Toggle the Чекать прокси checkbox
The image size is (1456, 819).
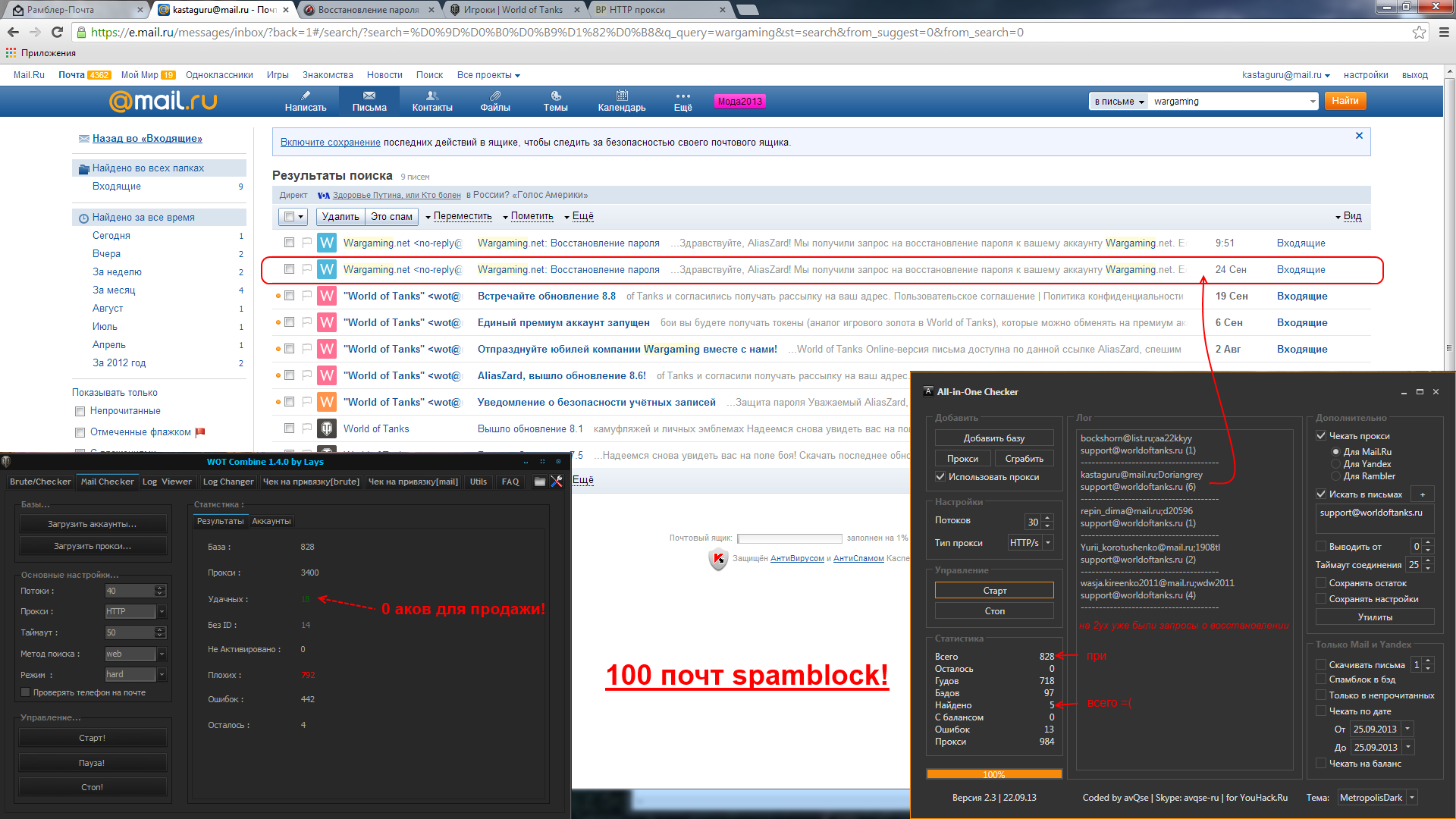1321,436
